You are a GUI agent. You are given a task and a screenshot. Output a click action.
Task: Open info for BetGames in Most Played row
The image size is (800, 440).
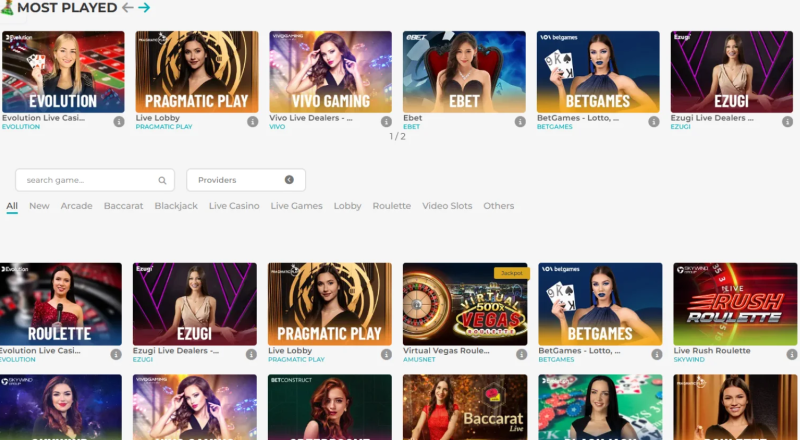(x=654, y=121)
